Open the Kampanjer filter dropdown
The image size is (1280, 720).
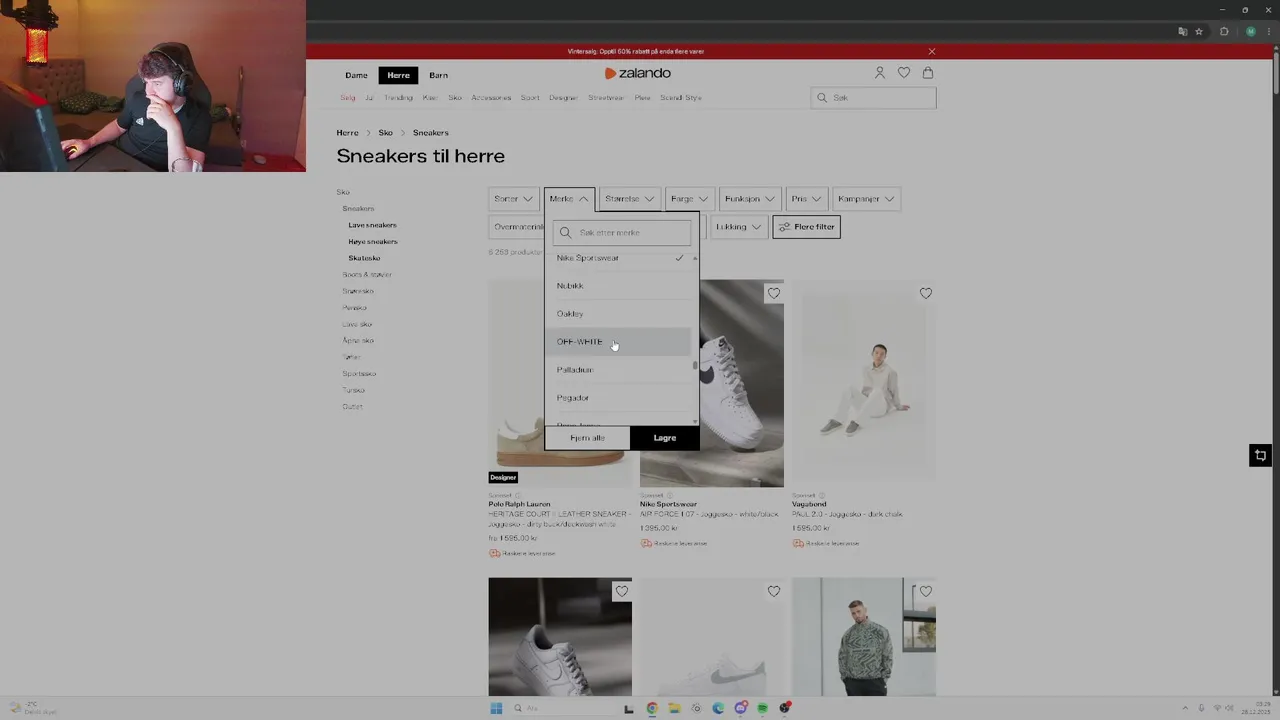pyautogui.click(x=866, y=199)
